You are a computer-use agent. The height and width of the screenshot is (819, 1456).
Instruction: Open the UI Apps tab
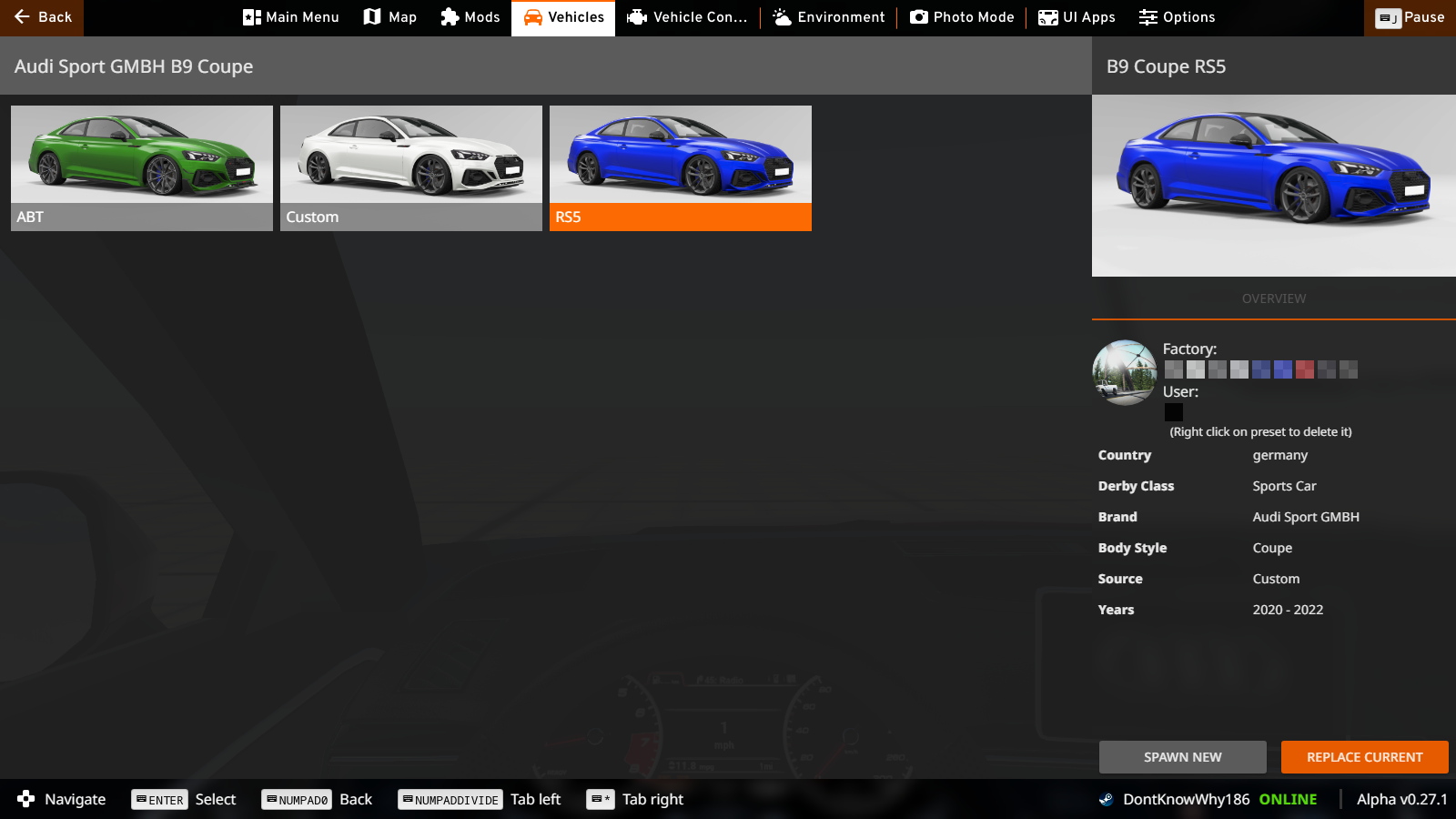pos(1077,17)
